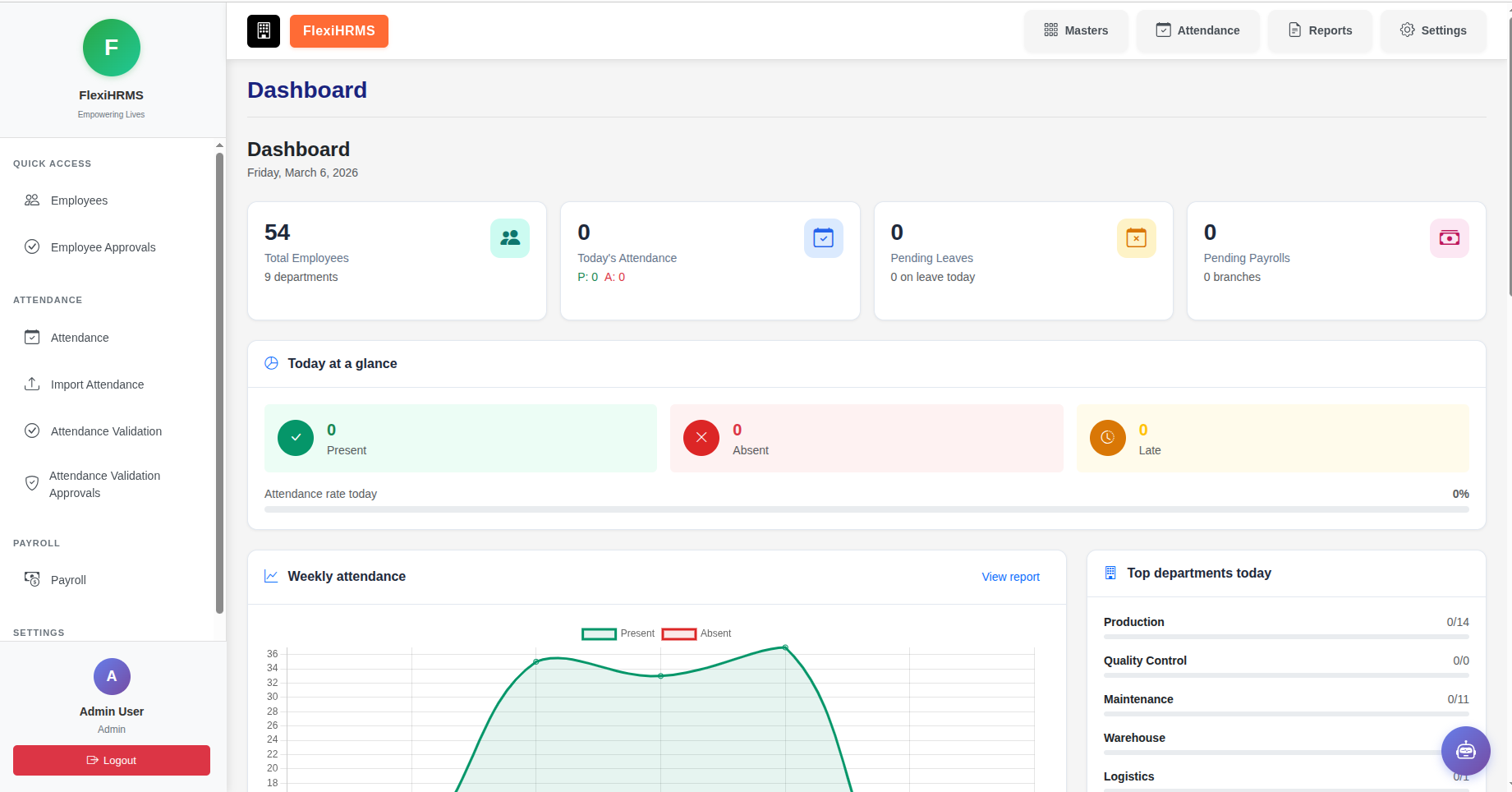The width and height of the screenshot is (1512, 792).
Task: Click the red Absent cross icon
Action: tap(701, 438)
